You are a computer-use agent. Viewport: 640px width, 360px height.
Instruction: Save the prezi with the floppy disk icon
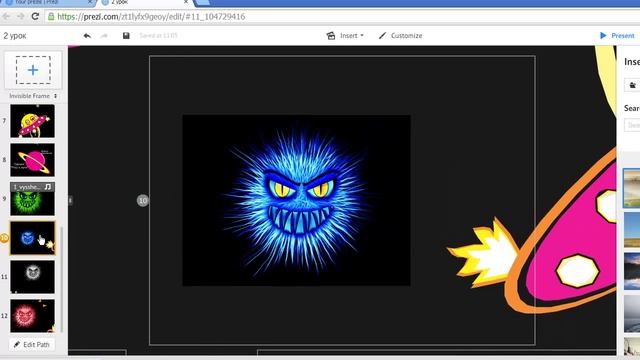coord(126,36)
